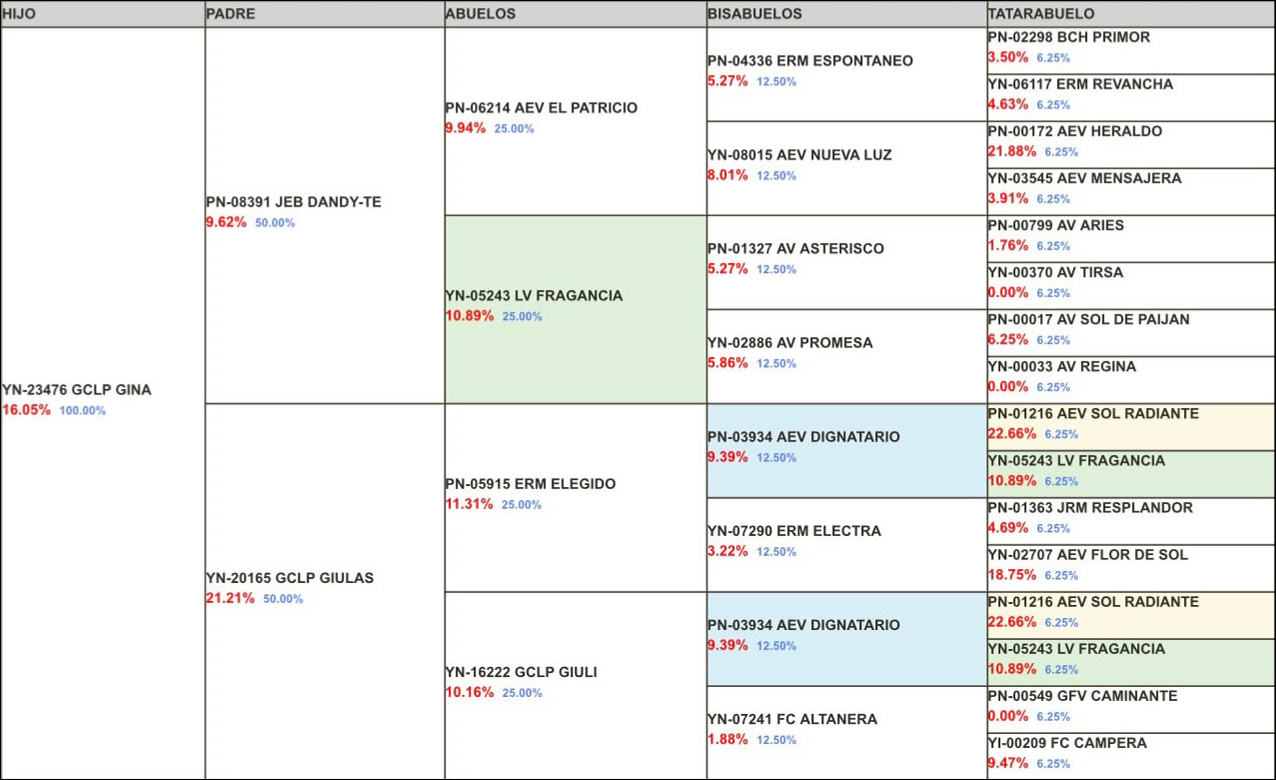Click PN-00172 AEV HERALDO entry

[1131, 145]
